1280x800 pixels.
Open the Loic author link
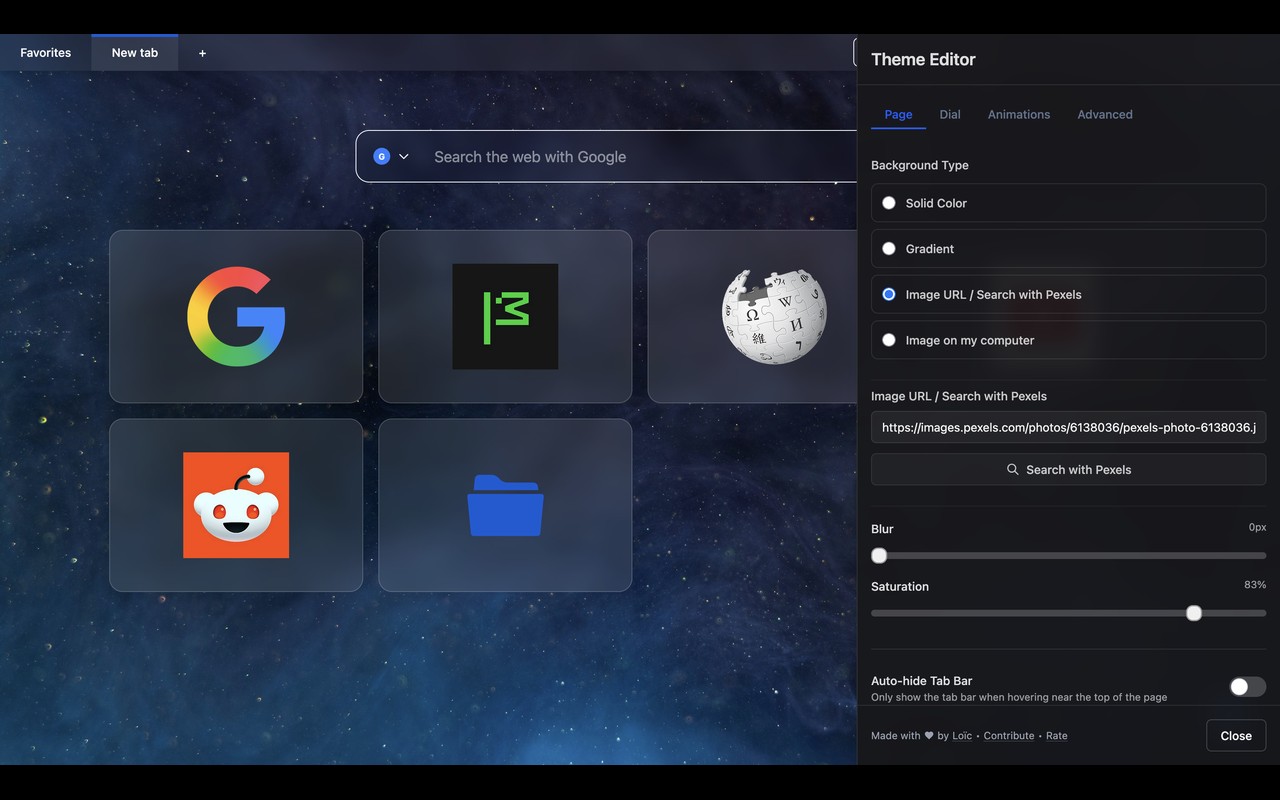pos(962,736)
